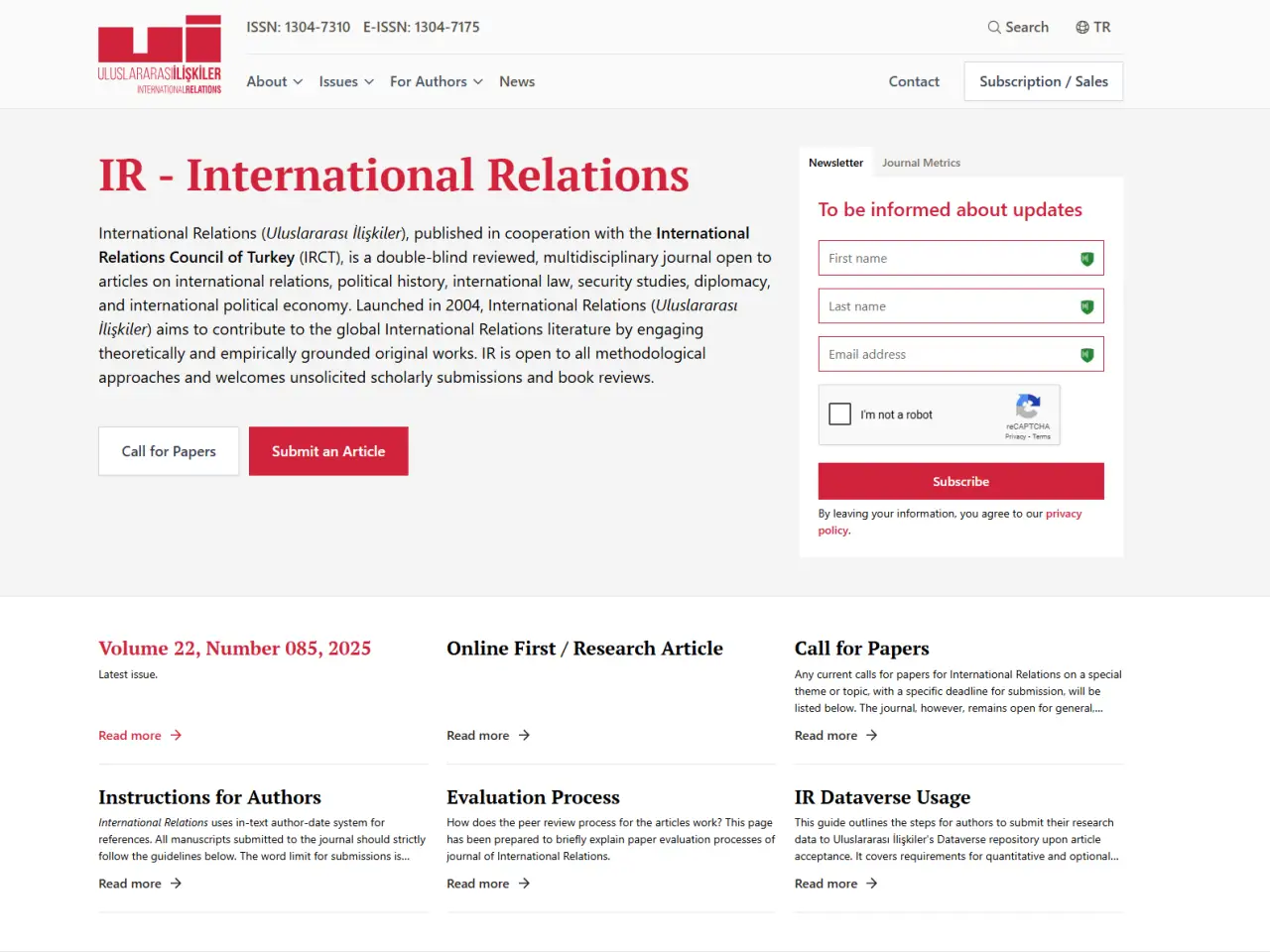The height and width of the screenshot is (952, 1270).
Task: Click arrow icon under Online First card
Action: [x=524, y=736]
